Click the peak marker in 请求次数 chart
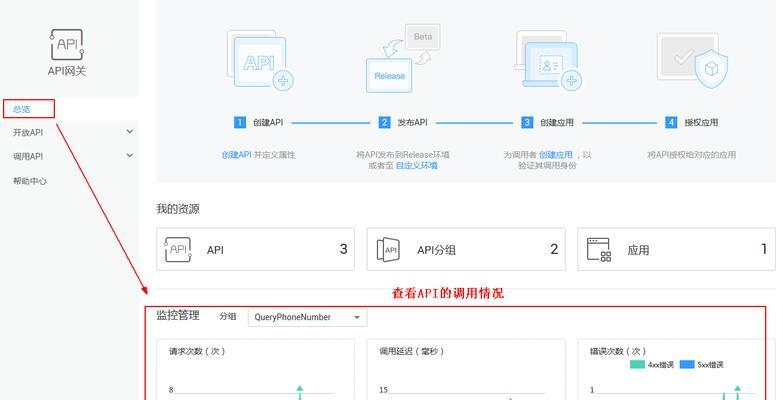The width and height of the screenshot is (783, 400). (x=300, y=388)
